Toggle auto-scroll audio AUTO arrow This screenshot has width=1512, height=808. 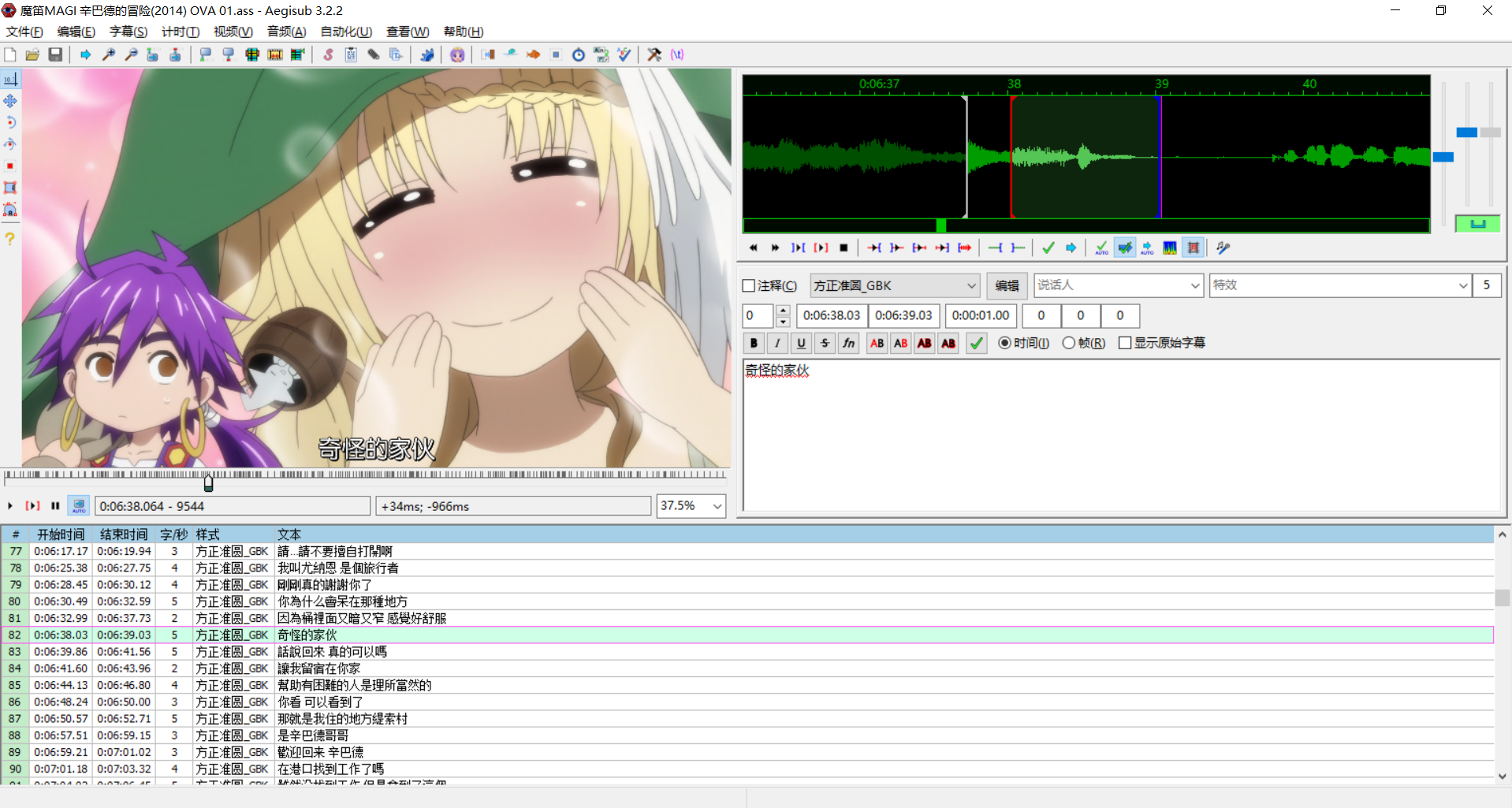coord(1147,248)
